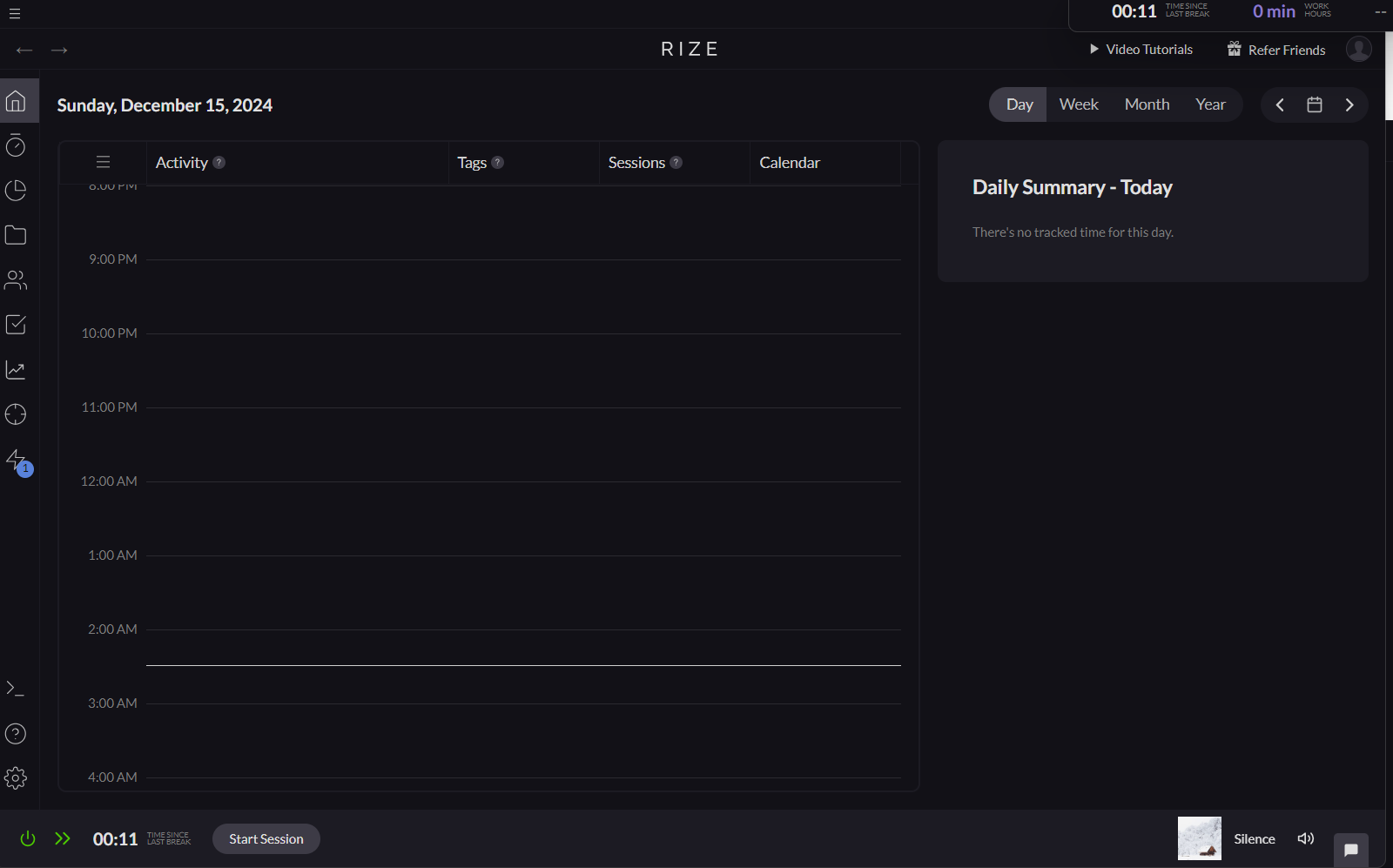This screenshot has width=1393, height=868.
Task: Select the team members icon
Action: [16, 279]
